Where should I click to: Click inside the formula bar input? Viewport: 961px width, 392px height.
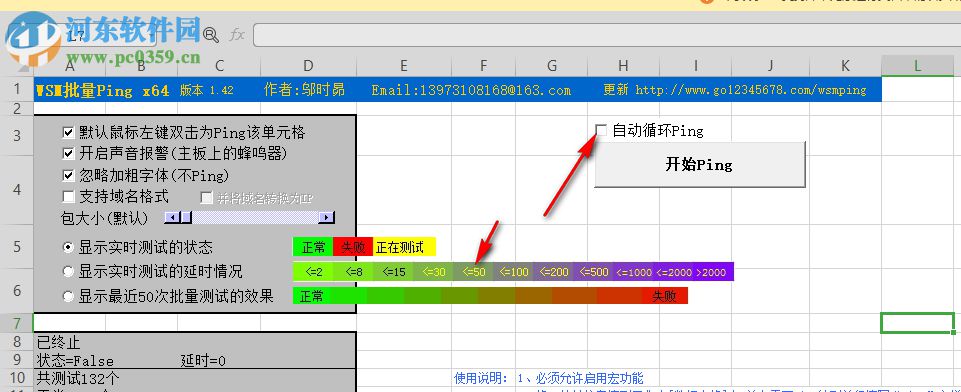pyautogui.click(x=607, y=35)
